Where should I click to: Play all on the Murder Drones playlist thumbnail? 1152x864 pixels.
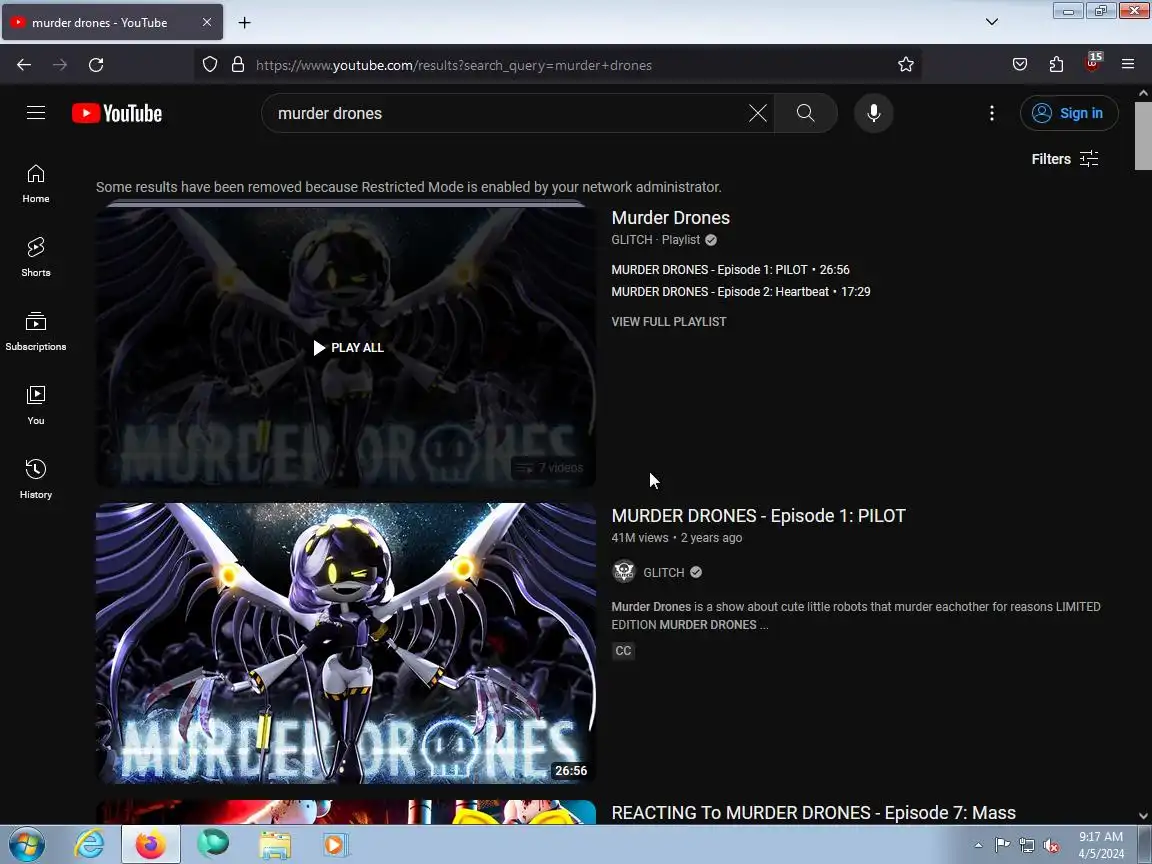(x=348, y=348)
